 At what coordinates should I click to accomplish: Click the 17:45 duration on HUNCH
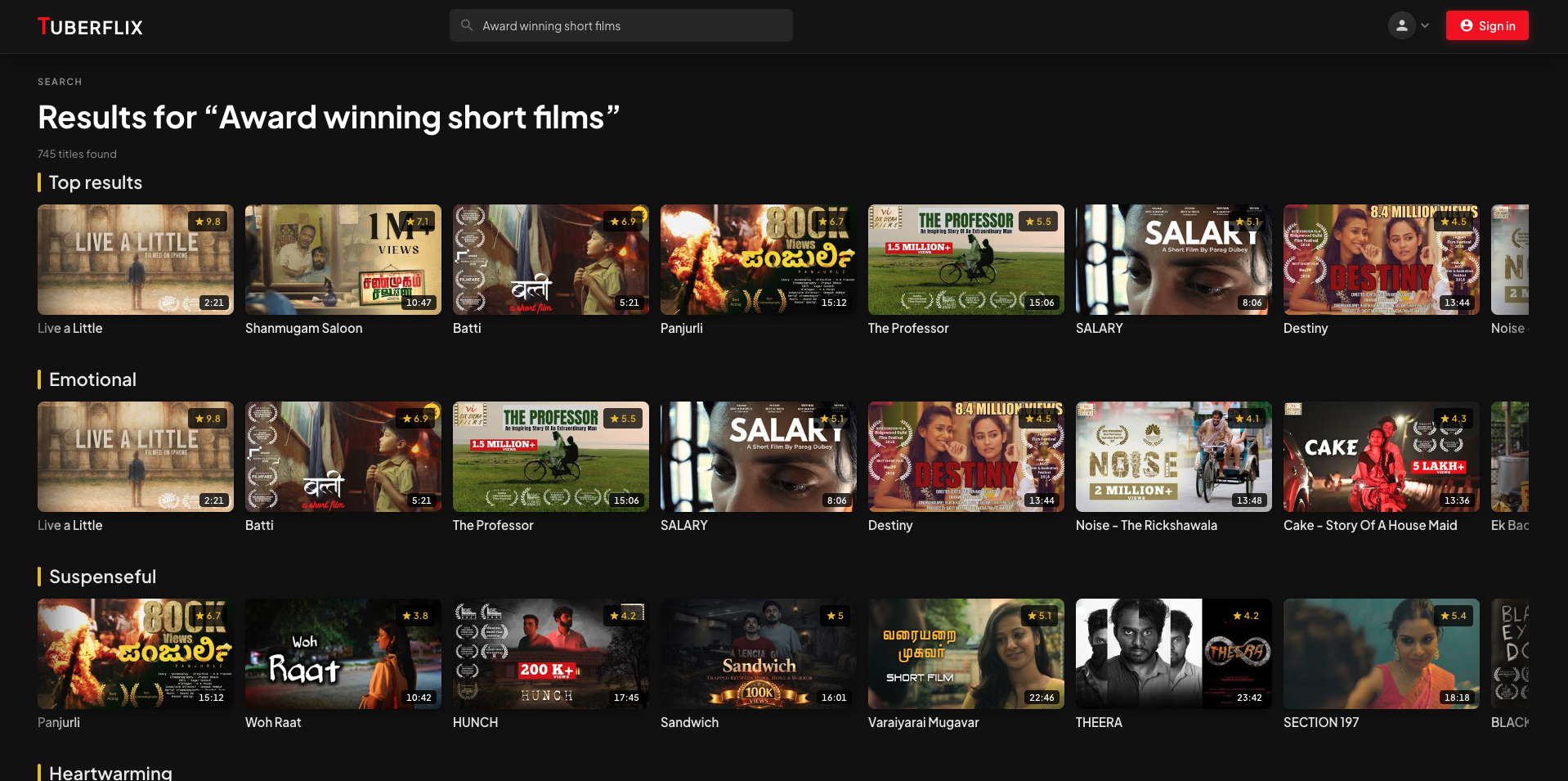tap(626, 698)
